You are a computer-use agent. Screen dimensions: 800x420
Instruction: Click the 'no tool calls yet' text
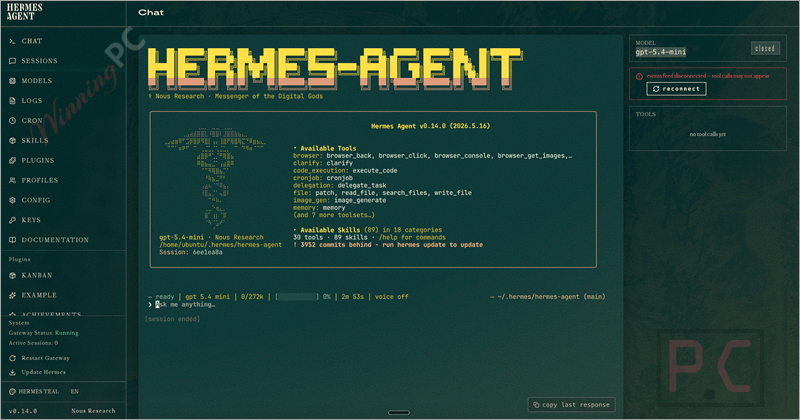tap(708, 134)
